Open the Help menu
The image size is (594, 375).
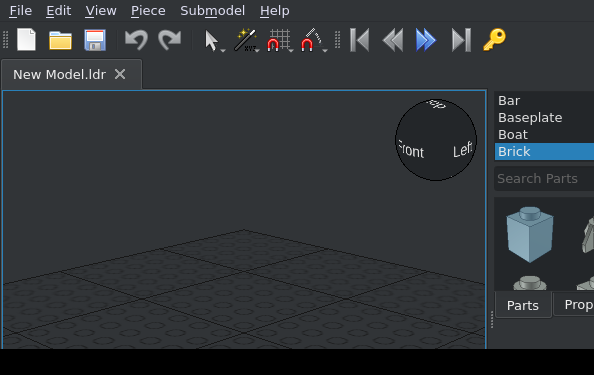(x=275, y=11)
